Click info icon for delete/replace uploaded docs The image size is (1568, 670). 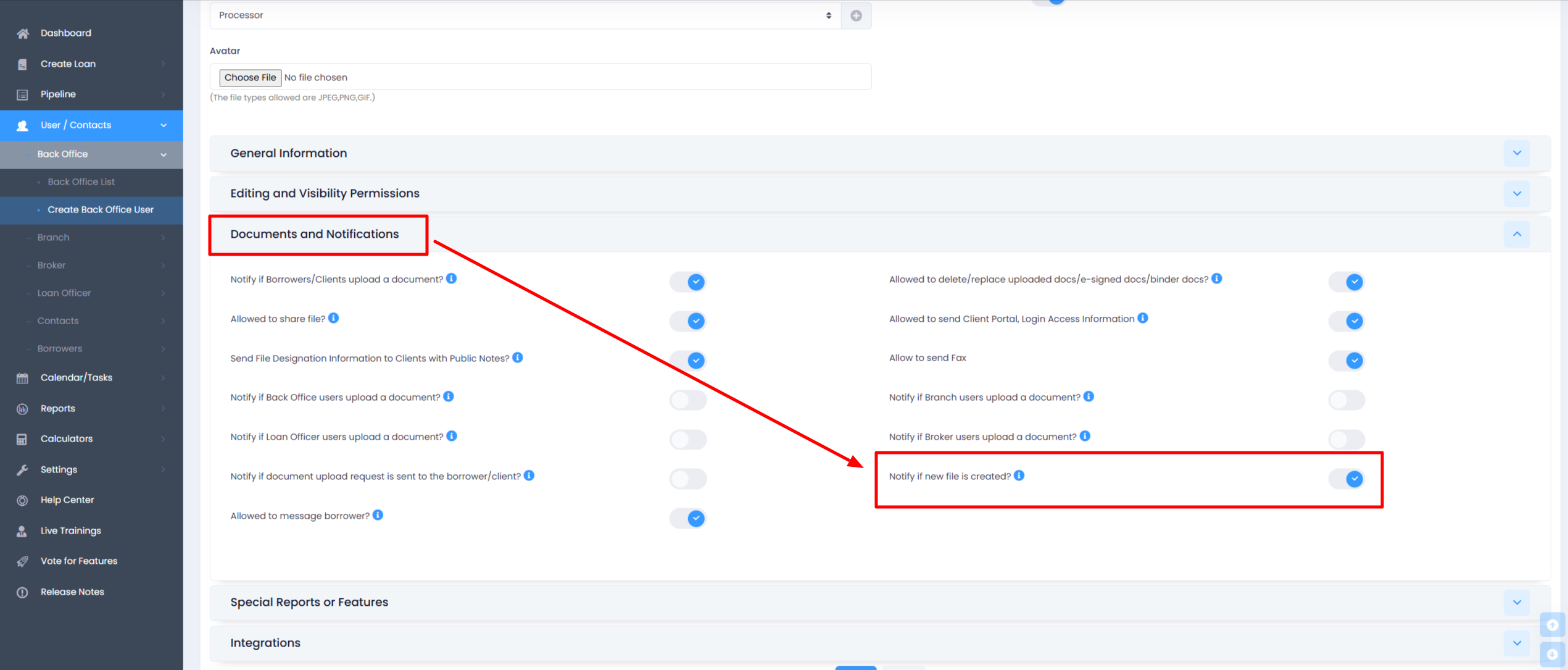(1217, 278)
